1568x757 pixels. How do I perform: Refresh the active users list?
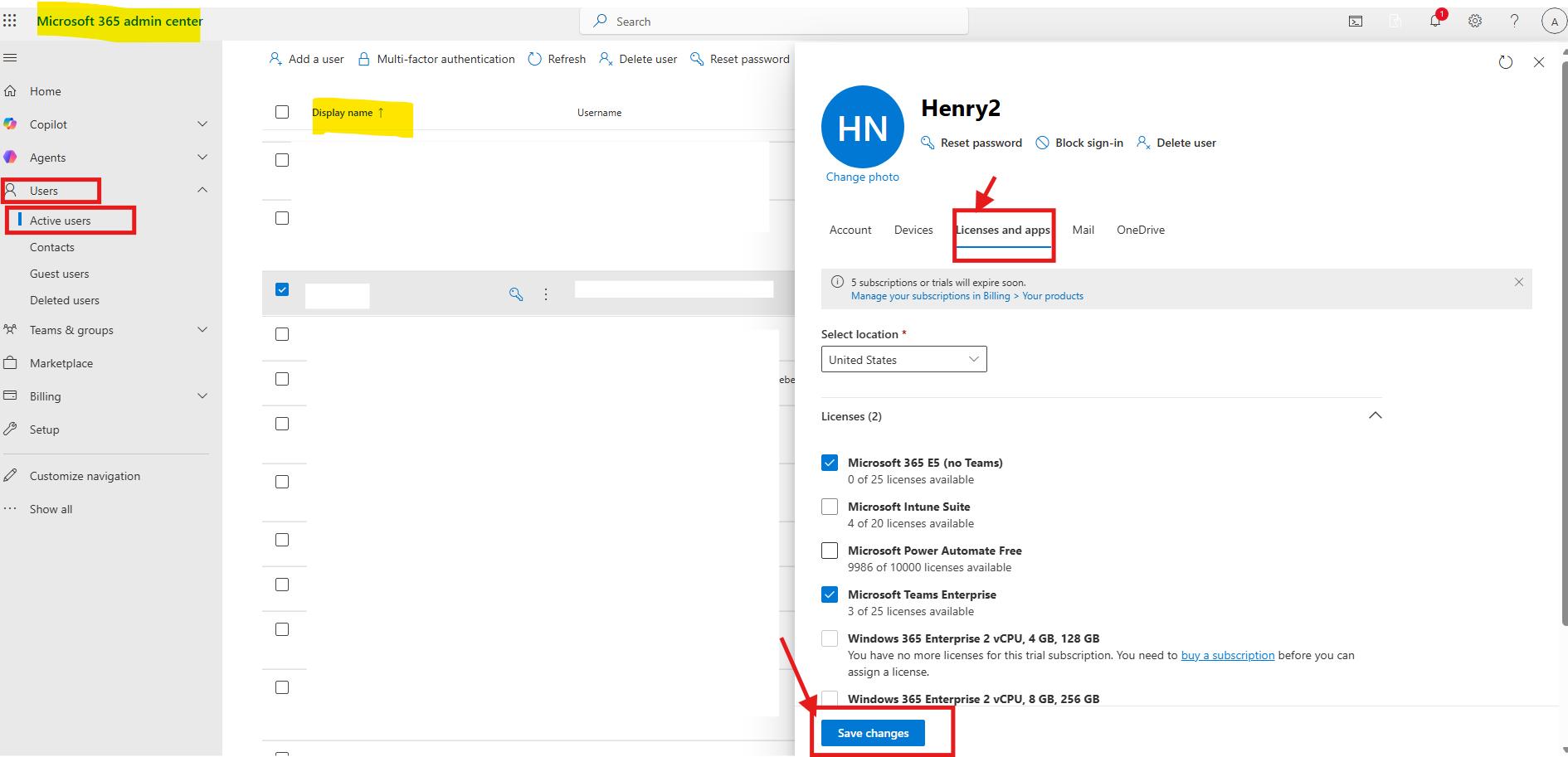point(557,59)
